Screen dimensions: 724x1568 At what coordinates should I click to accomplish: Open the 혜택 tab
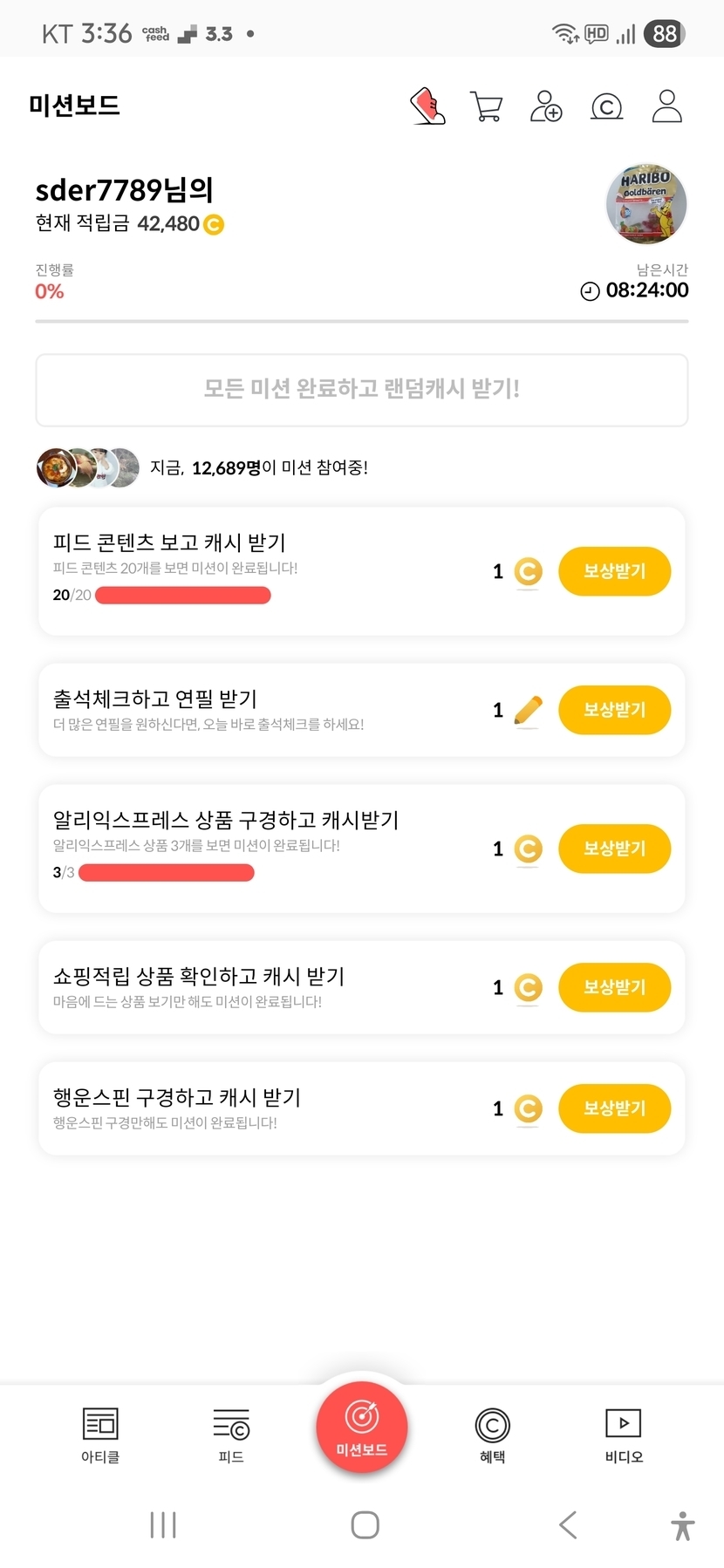click(x=492, y=1435)
